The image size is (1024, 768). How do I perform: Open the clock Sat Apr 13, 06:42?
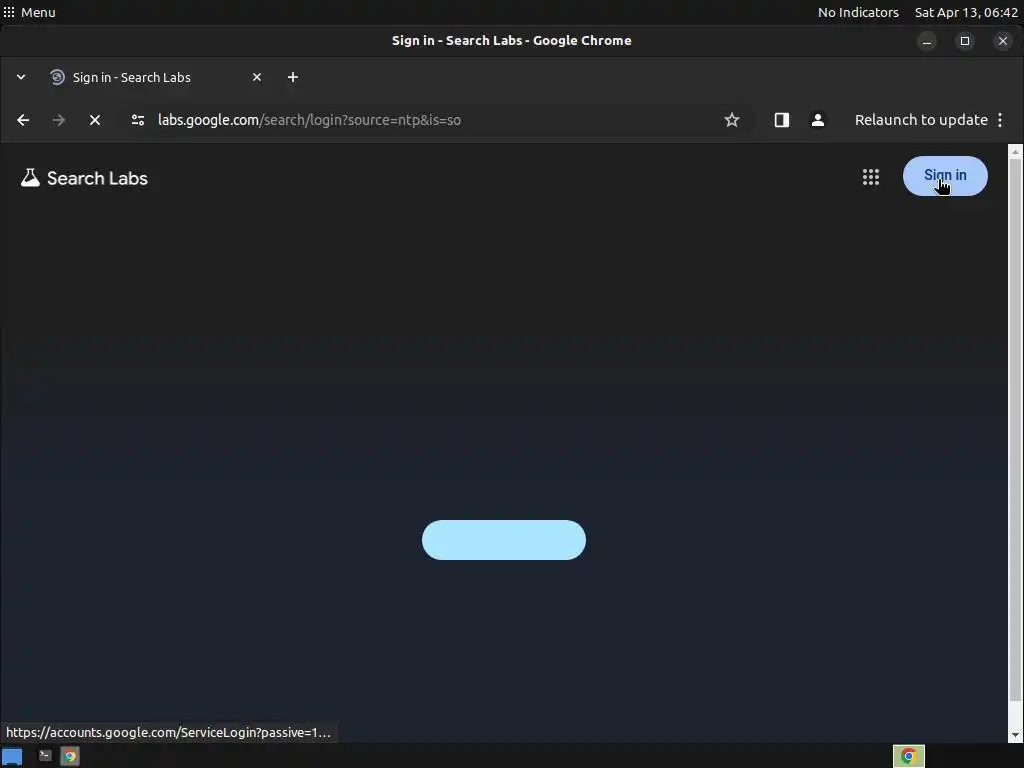966,12
